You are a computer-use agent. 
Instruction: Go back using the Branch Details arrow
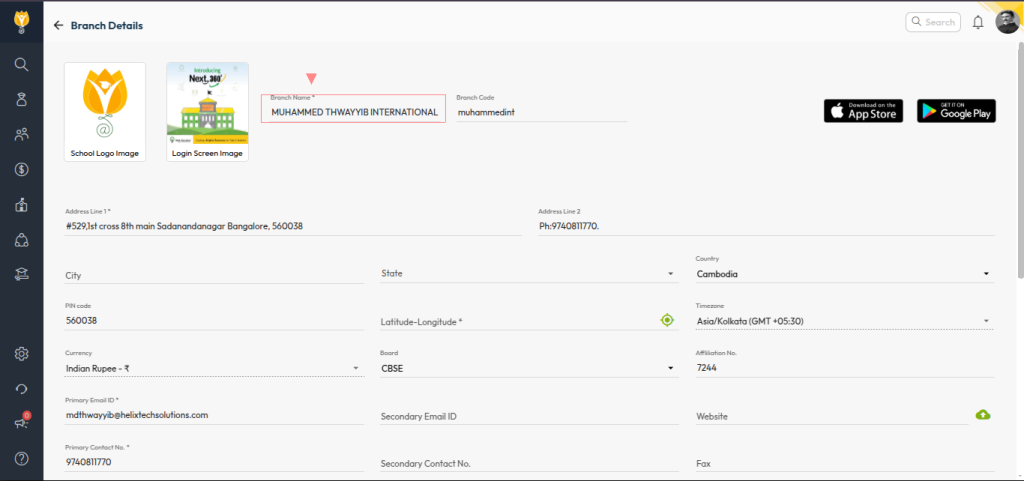[x=58, y=25]
